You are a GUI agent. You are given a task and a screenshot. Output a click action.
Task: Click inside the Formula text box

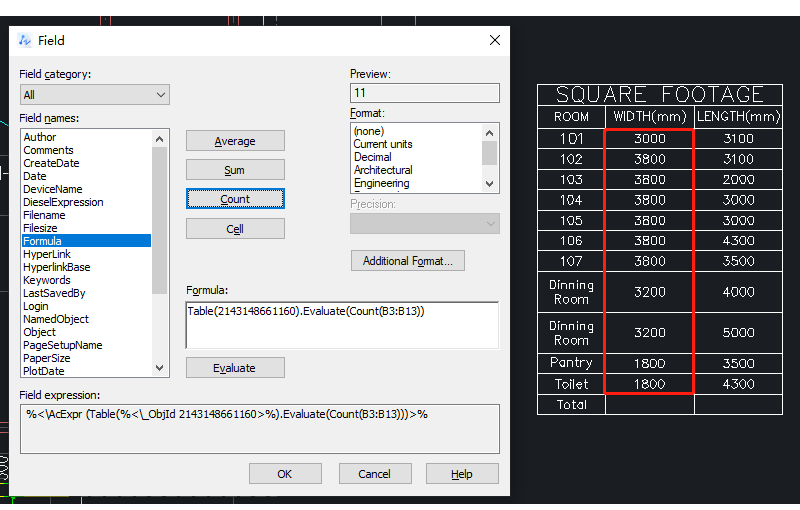point(342,325)
